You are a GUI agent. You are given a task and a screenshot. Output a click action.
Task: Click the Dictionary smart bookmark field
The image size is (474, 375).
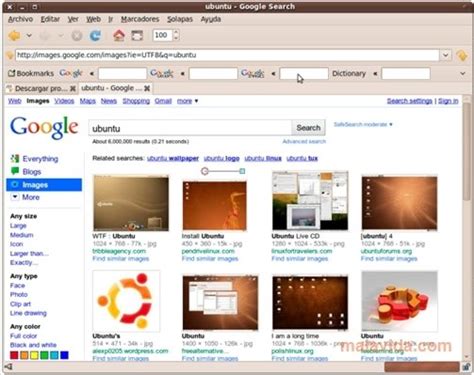pyautogui.click(x=406, y=73)
